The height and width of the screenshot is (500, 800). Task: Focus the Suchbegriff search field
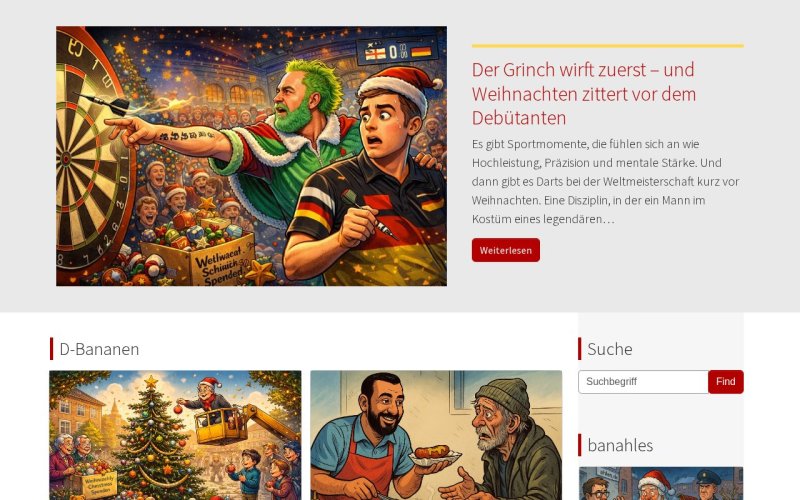pyautogui.click(x=643, y=382)
